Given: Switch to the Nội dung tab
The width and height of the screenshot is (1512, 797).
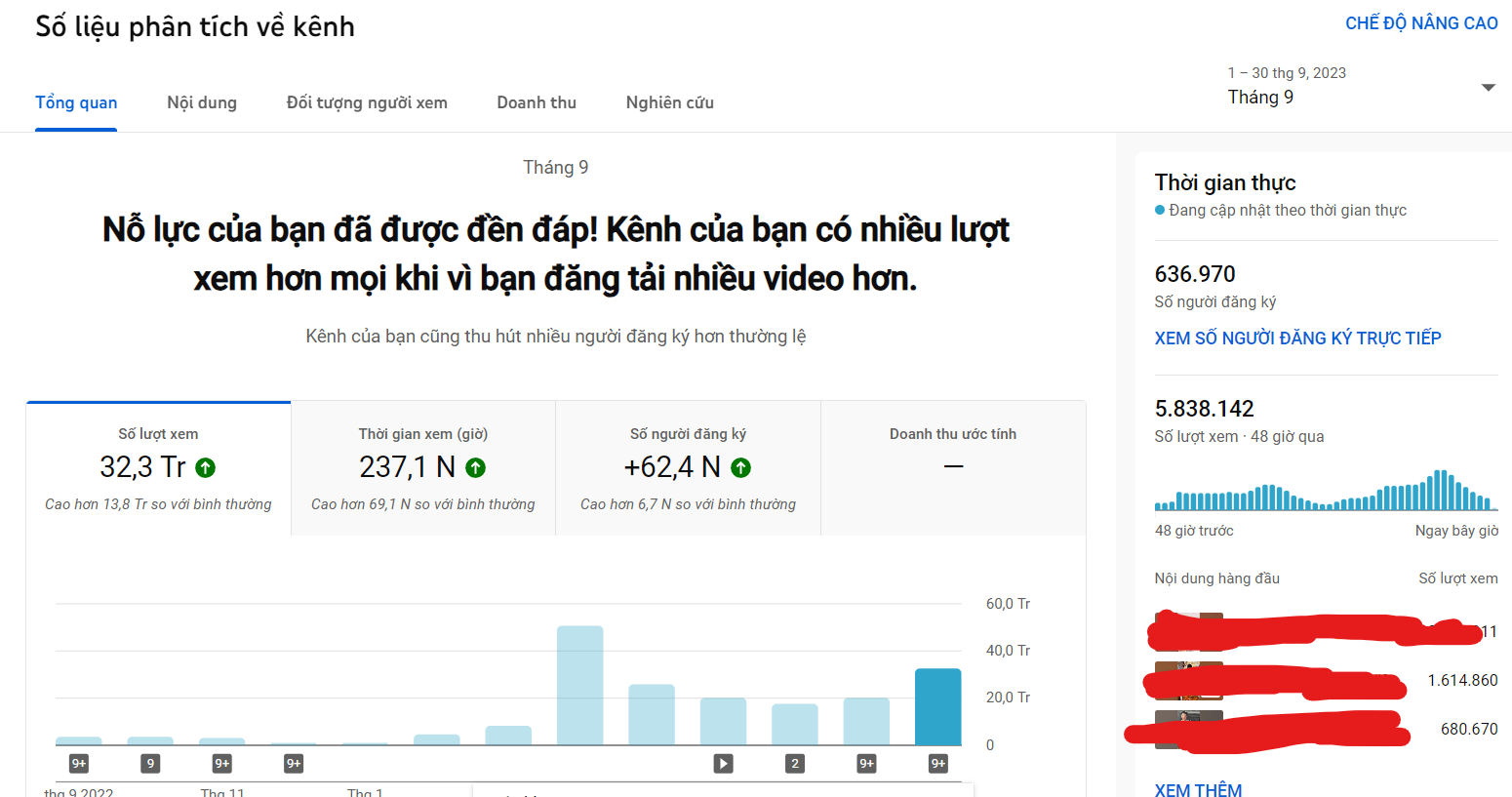Looking at the screenshot, I should [x=202, y=102].
